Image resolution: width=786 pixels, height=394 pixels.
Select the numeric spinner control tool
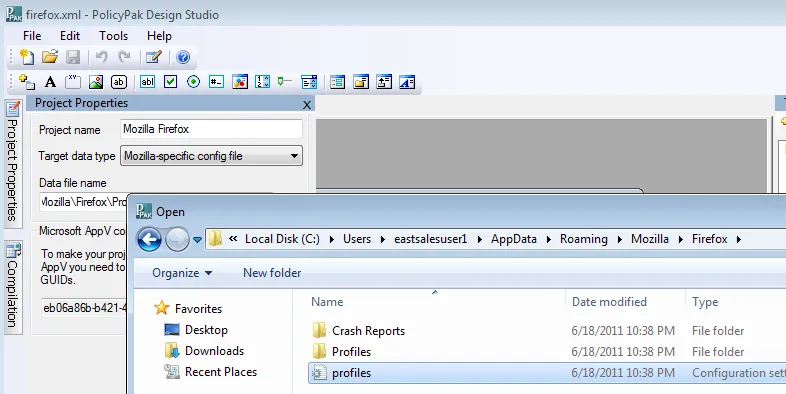click(x=263, y=82)
